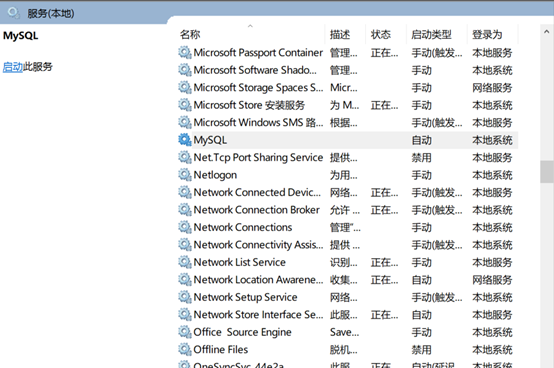The width and height of the screenshot is (554, 368).
Task: Select Microsoft Windows SMS 路... service
Action: pos(258,123)
